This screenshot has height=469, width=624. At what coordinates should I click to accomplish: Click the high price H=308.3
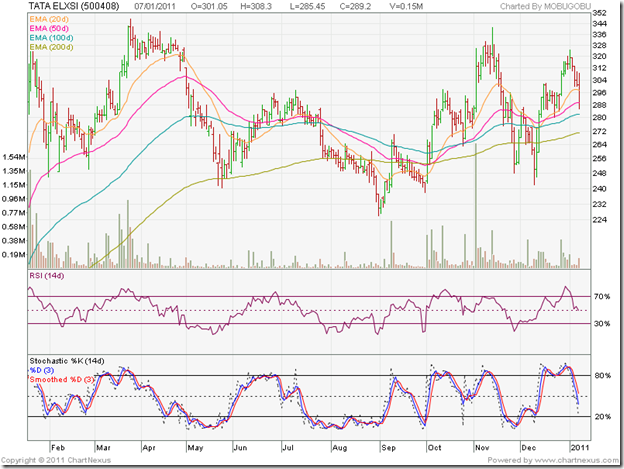256,6
